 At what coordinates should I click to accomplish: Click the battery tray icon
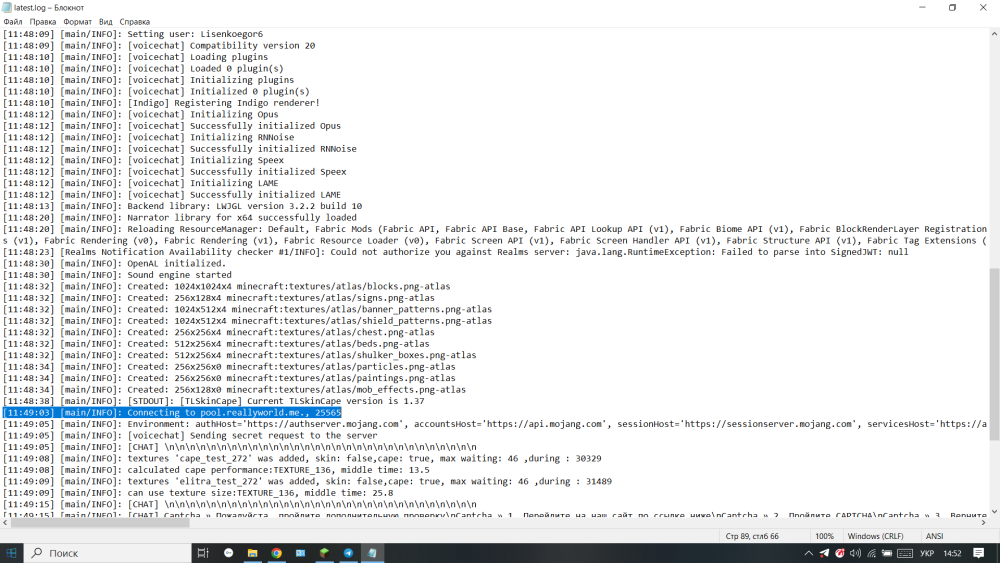886,553
